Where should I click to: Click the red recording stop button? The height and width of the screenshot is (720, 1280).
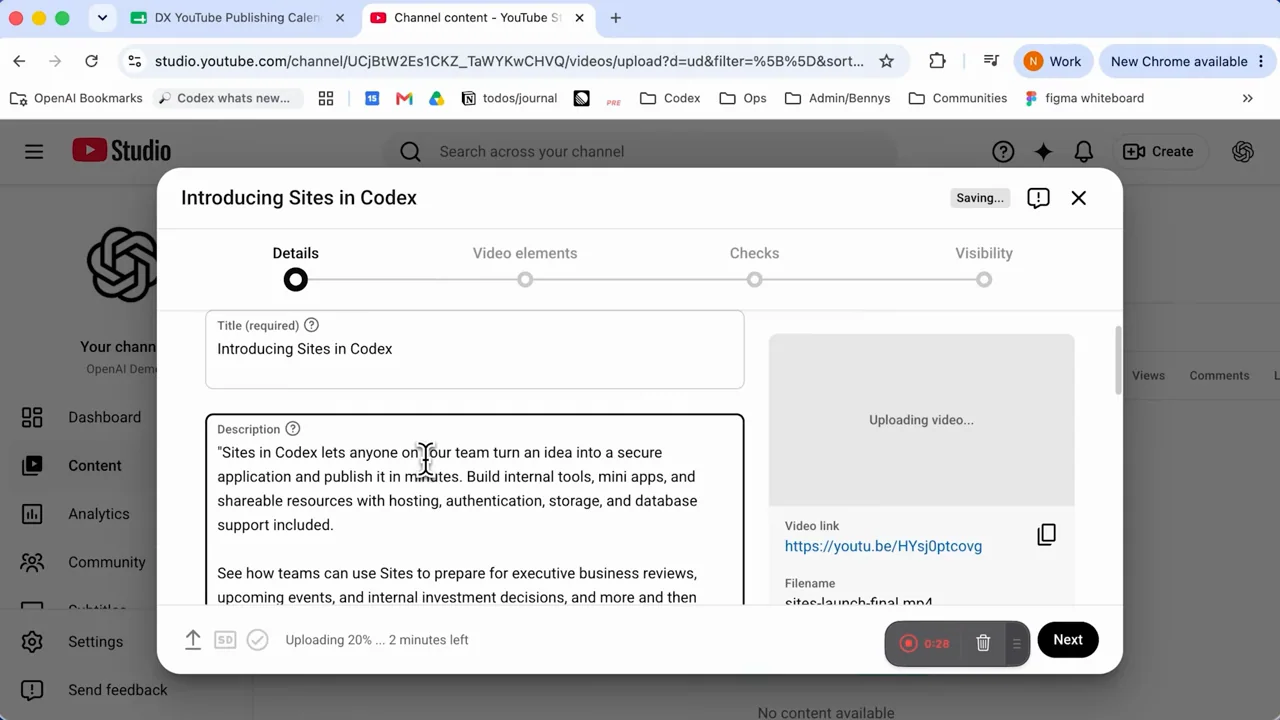point(909,644)
